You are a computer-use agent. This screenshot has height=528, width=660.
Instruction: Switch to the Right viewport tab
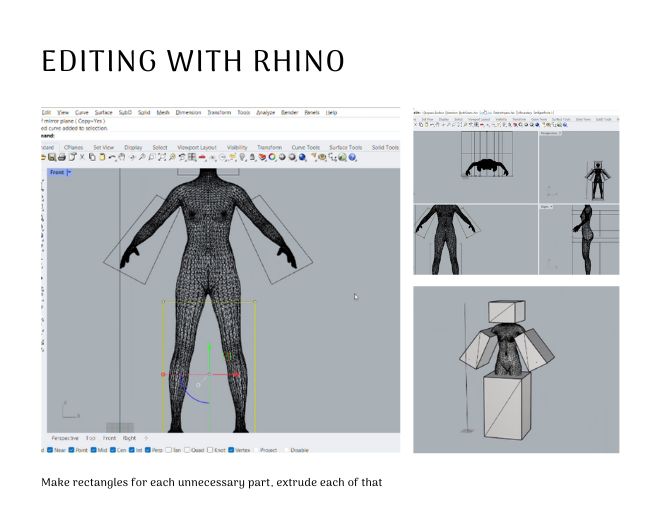pyautogui.click(x=129, y=438)
